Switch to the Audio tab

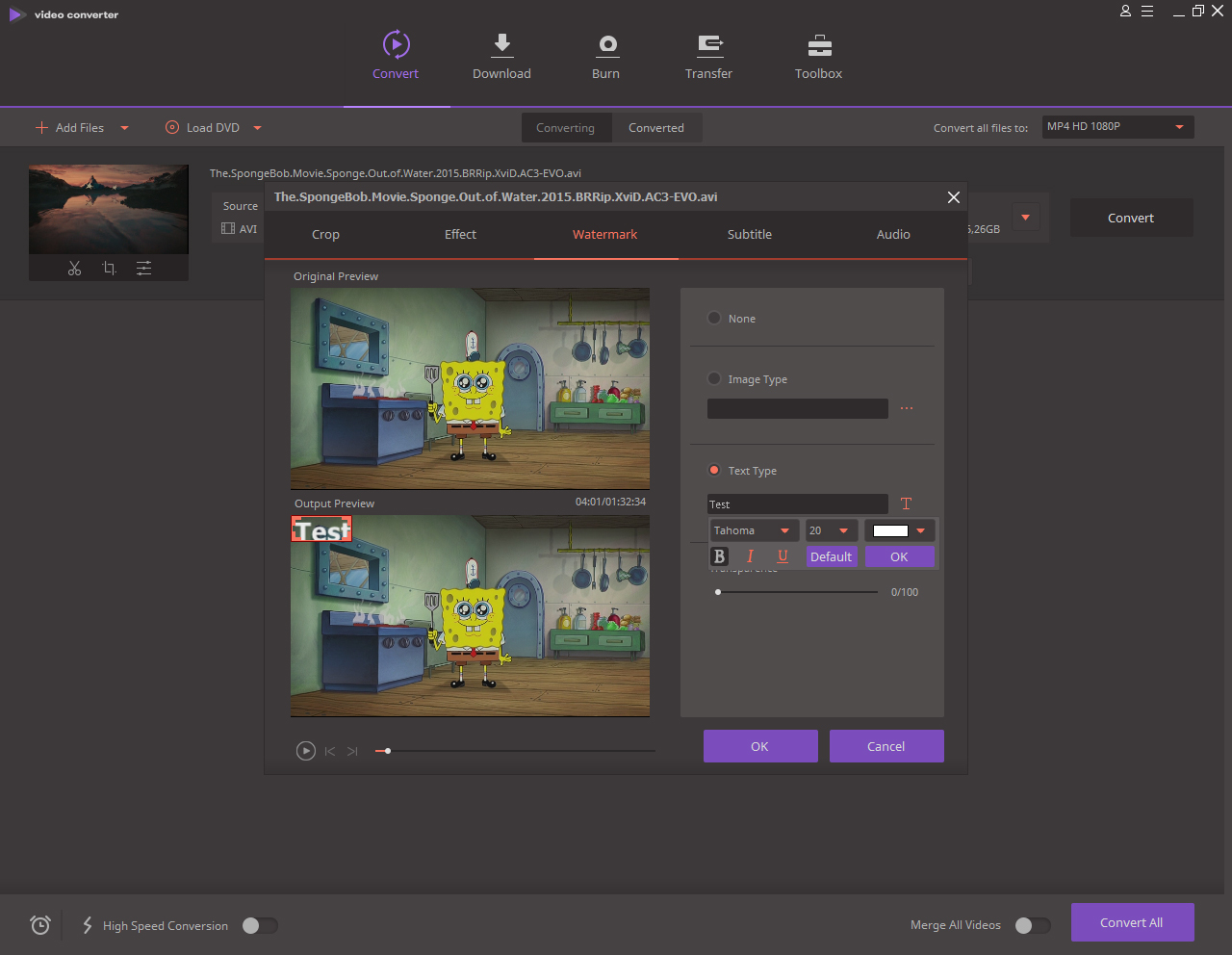(x=893, y=234)
